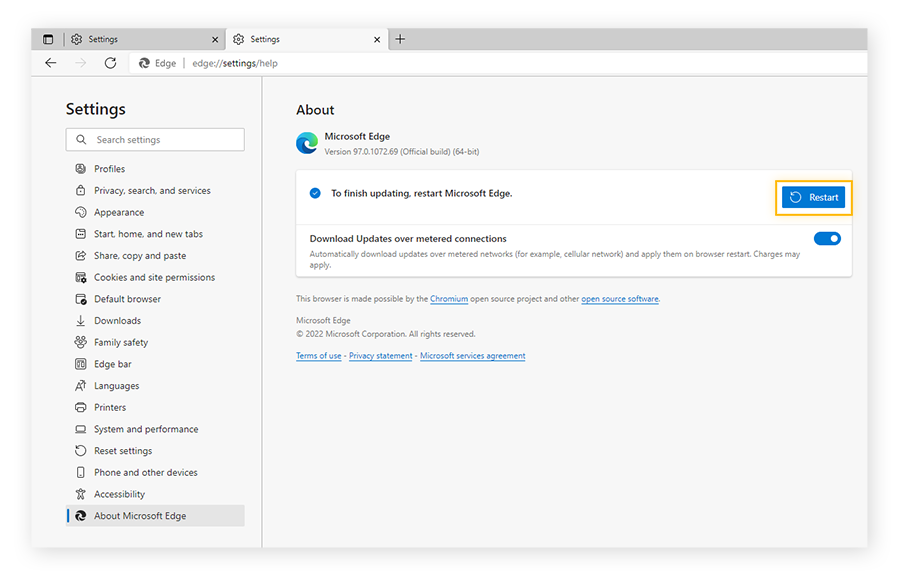The image size is (900, 578).
Task: Open Default browser settings
Action: [x=155, y=299]
